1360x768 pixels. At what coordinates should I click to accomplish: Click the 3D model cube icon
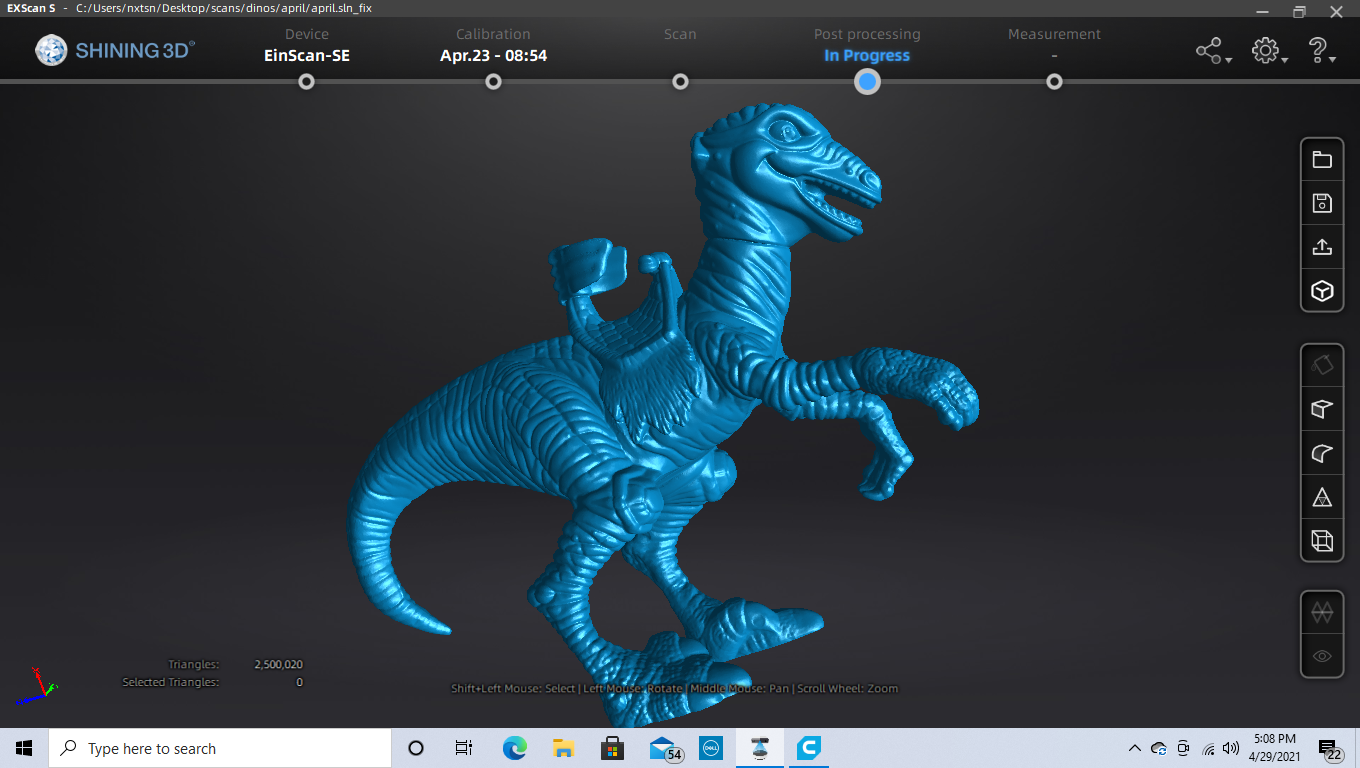tap(1322, 291)
